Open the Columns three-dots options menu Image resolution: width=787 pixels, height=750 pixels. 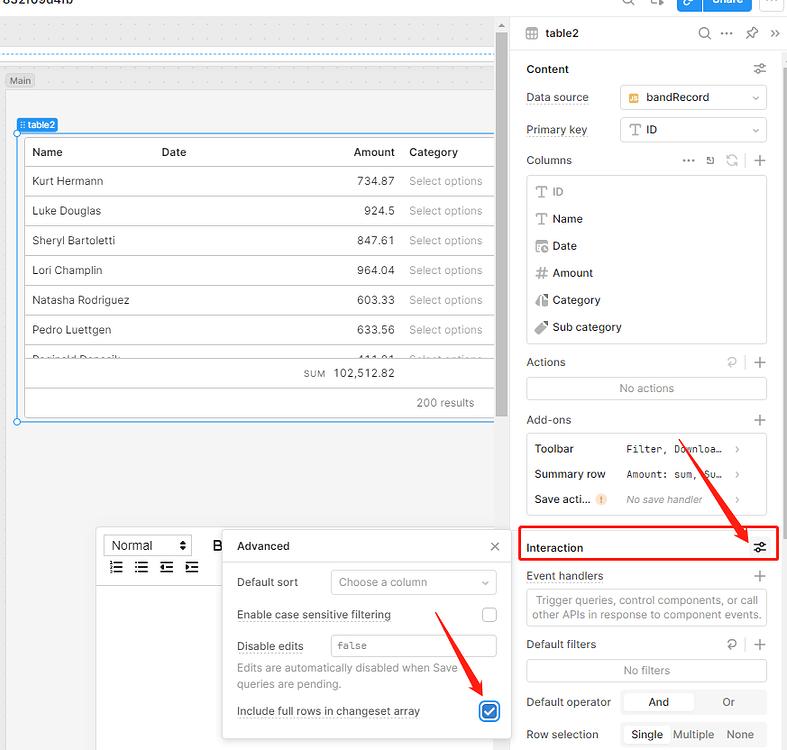(x=689, y=161)
